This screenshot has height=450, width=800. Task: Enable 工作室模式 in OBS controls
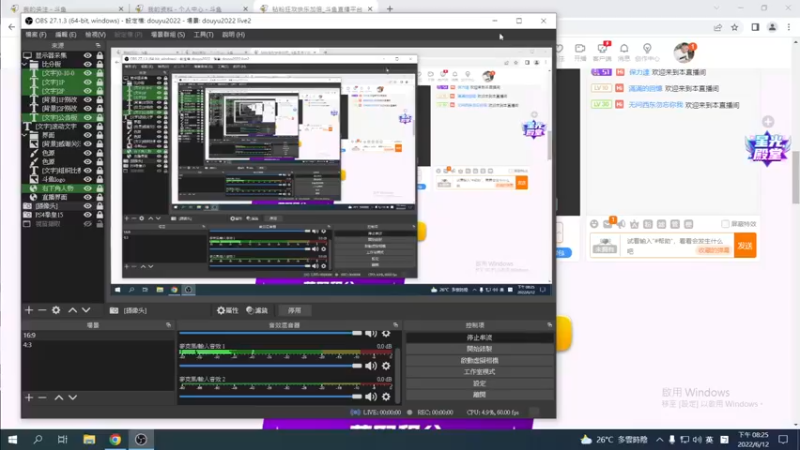[480, 372]
